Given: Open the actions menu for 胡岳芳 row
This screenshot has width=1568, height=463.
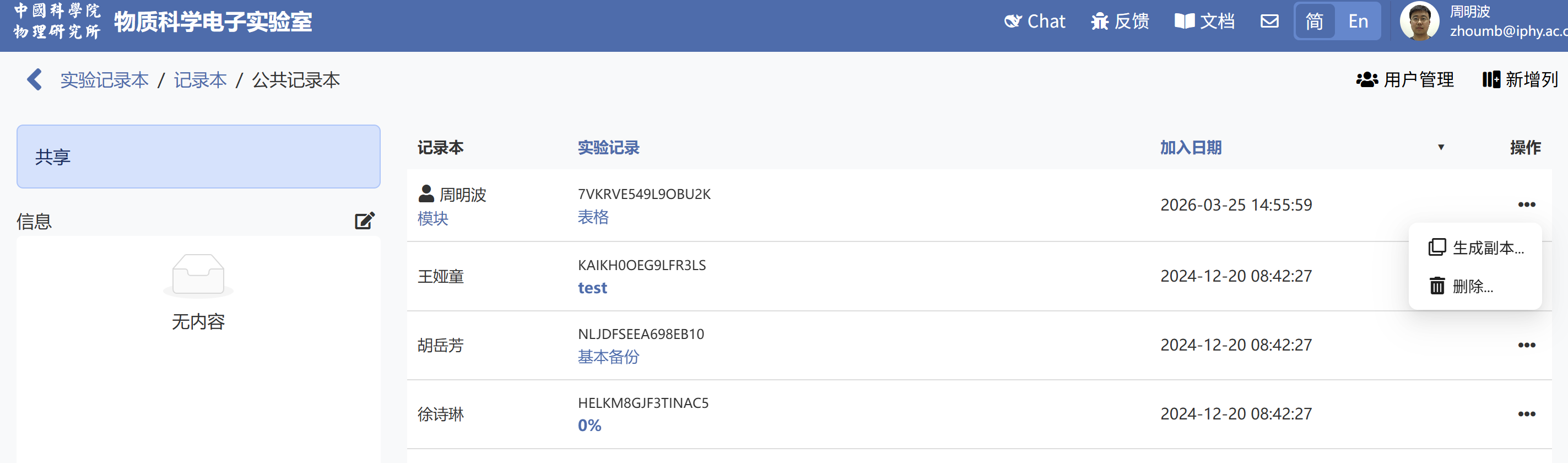Looking at the screenshot, I should (1526, 346).
